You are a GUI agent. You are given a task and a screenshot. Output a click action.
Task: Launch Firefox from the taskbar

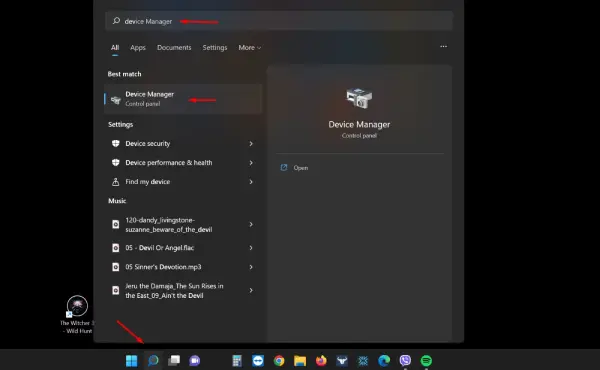click(x=321, y=360)
